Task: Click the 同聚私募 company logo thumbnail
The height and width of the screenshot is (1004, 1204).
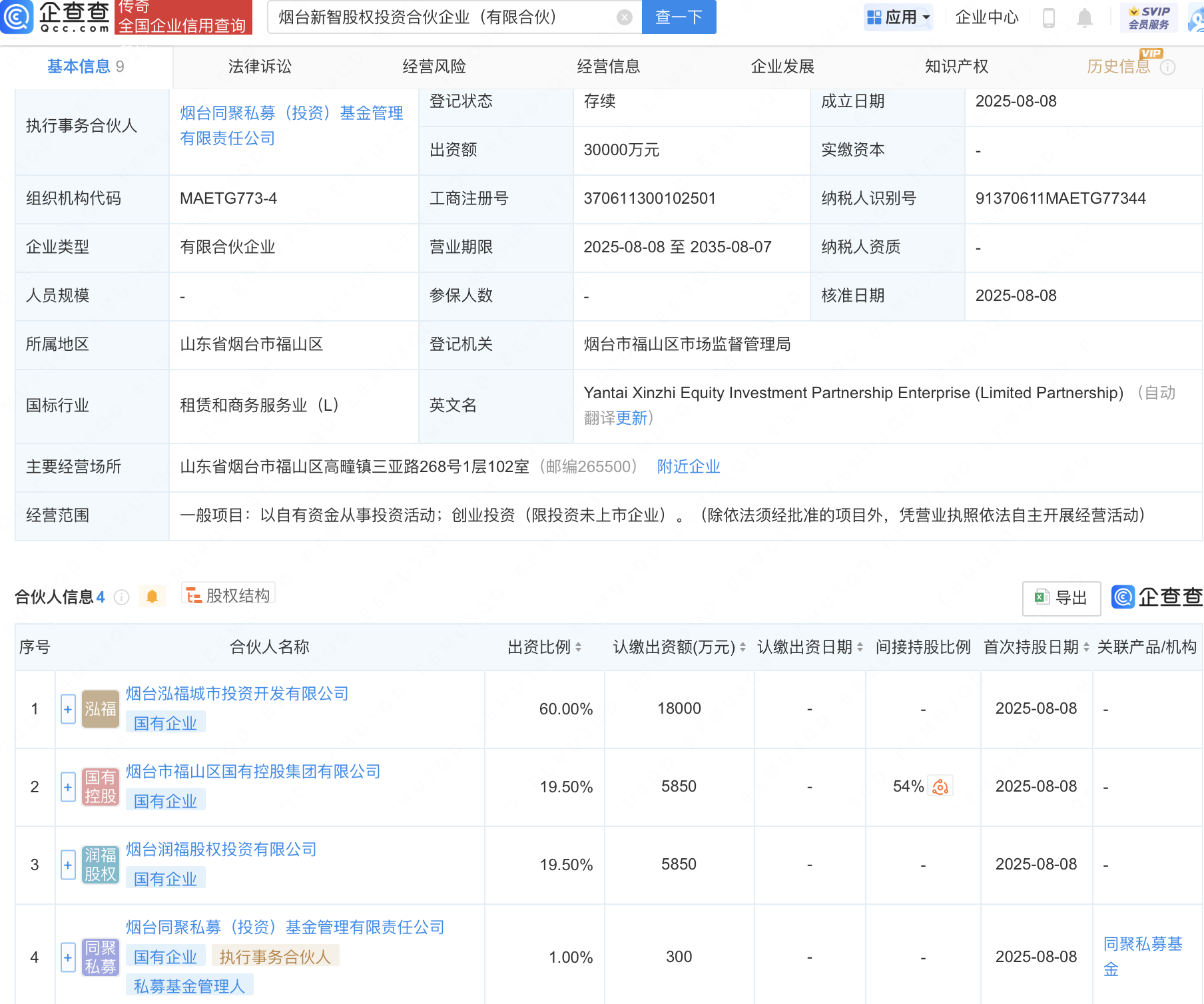Action: 101,957
